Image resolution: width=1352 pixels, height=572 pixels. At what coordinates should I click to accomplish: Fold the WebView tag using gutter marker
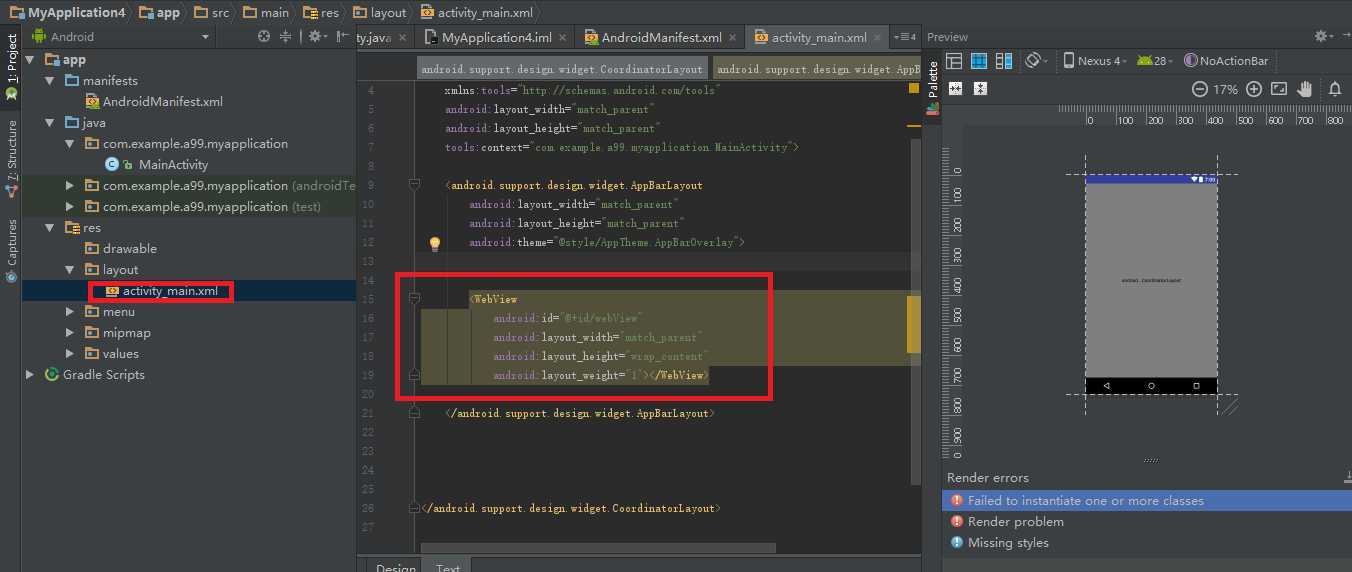414,299
